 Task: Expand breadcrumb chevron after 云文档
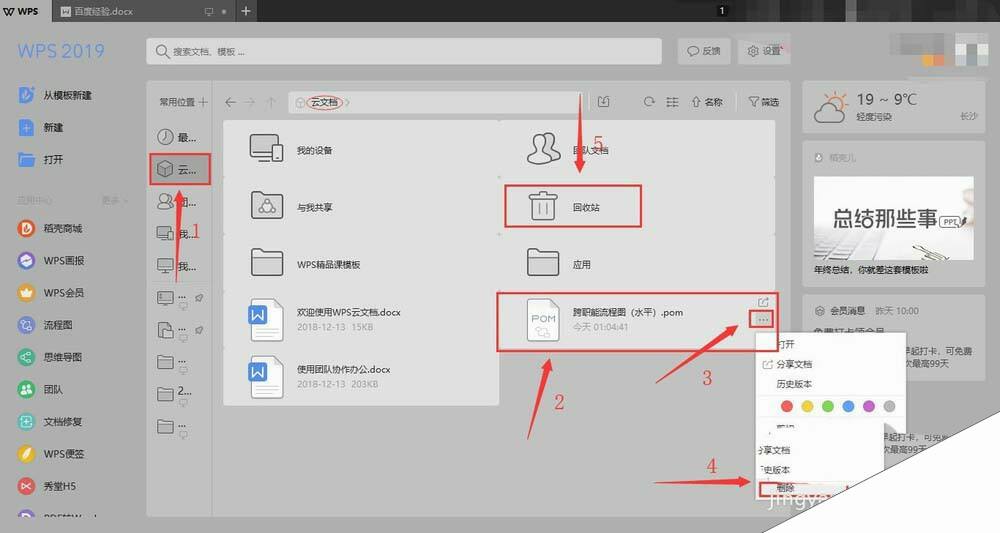[348, 102]
